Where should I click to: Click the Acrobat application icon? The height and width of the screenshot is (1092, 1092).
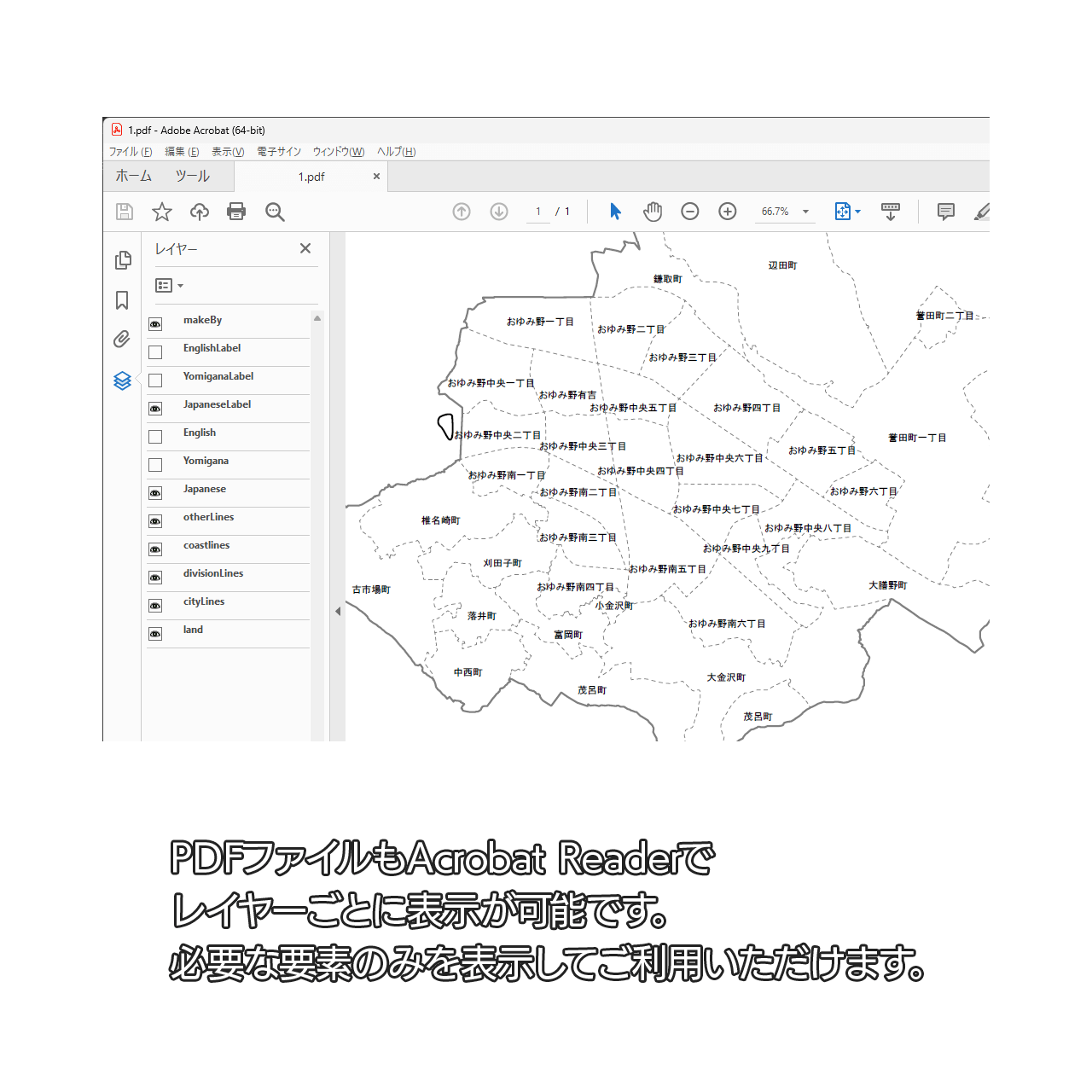point(117,130)
